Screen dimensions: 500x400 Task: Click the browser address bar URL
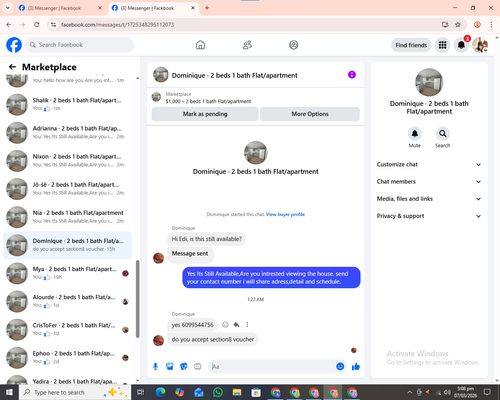(118, 25)
